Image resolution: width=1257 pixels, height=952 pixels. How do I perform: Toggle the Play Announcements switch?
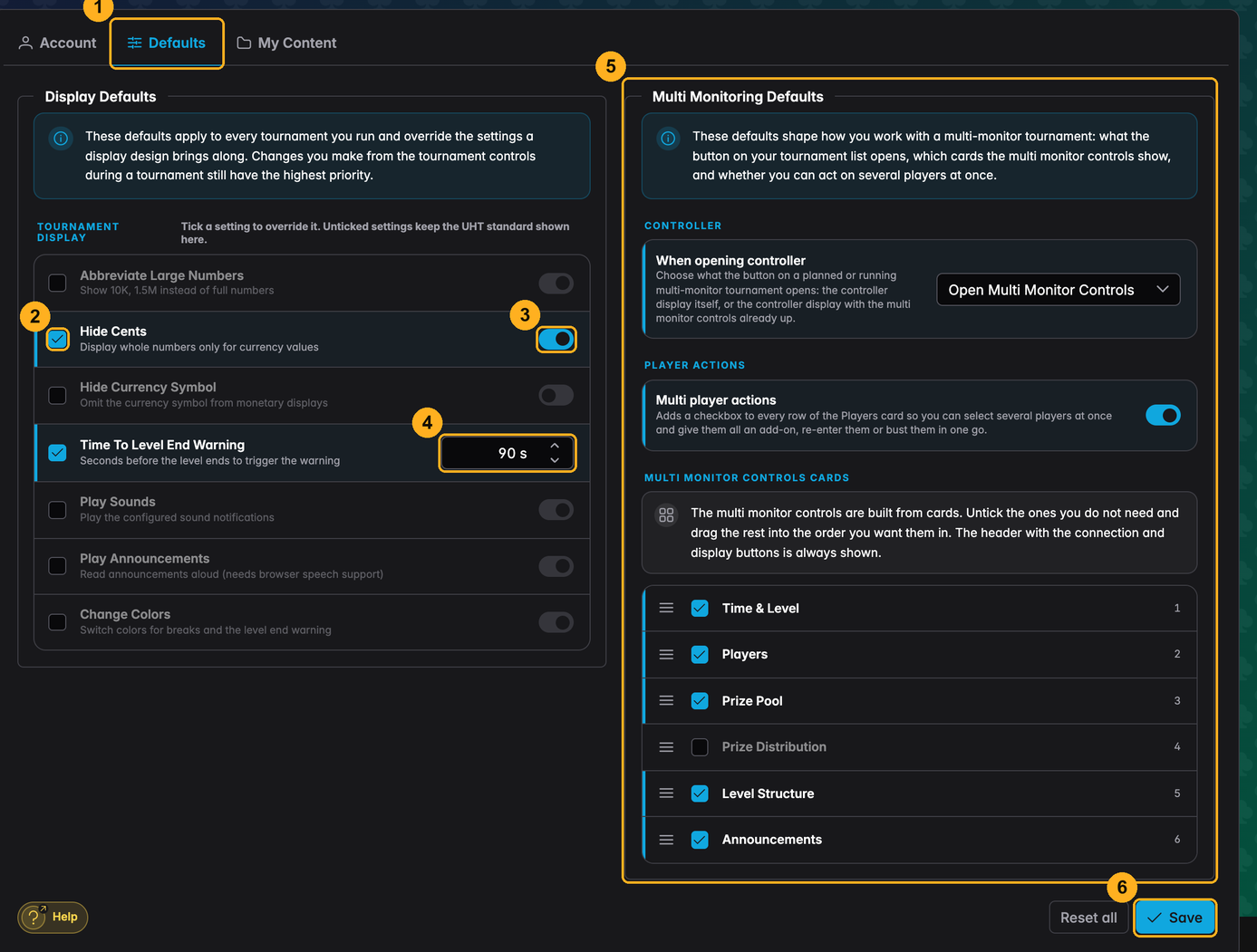(x=556, y=566)
